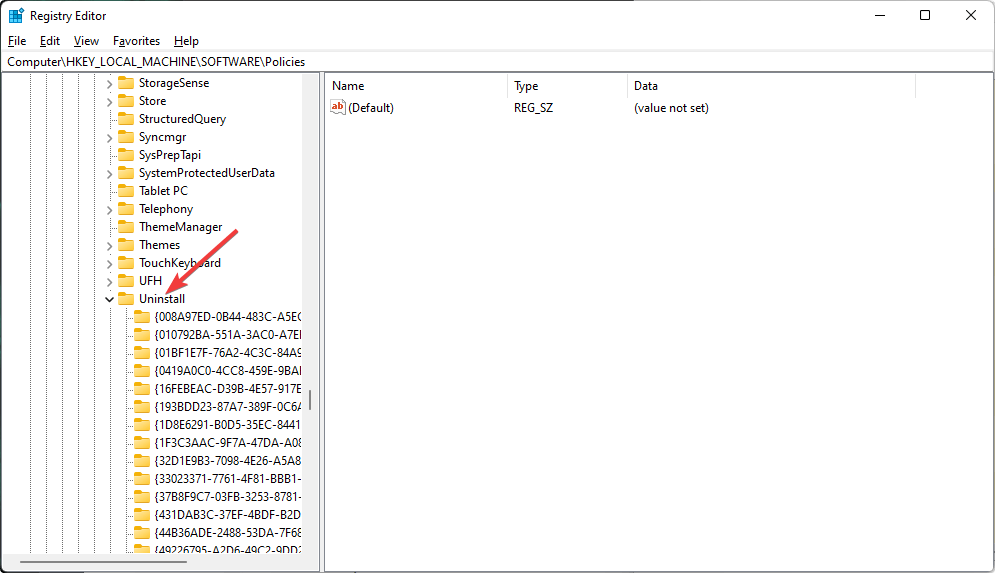Click the Syncmgr folder icon
Image resolution: width=995 pixels, height=573 pixels.
click(126, 137)
